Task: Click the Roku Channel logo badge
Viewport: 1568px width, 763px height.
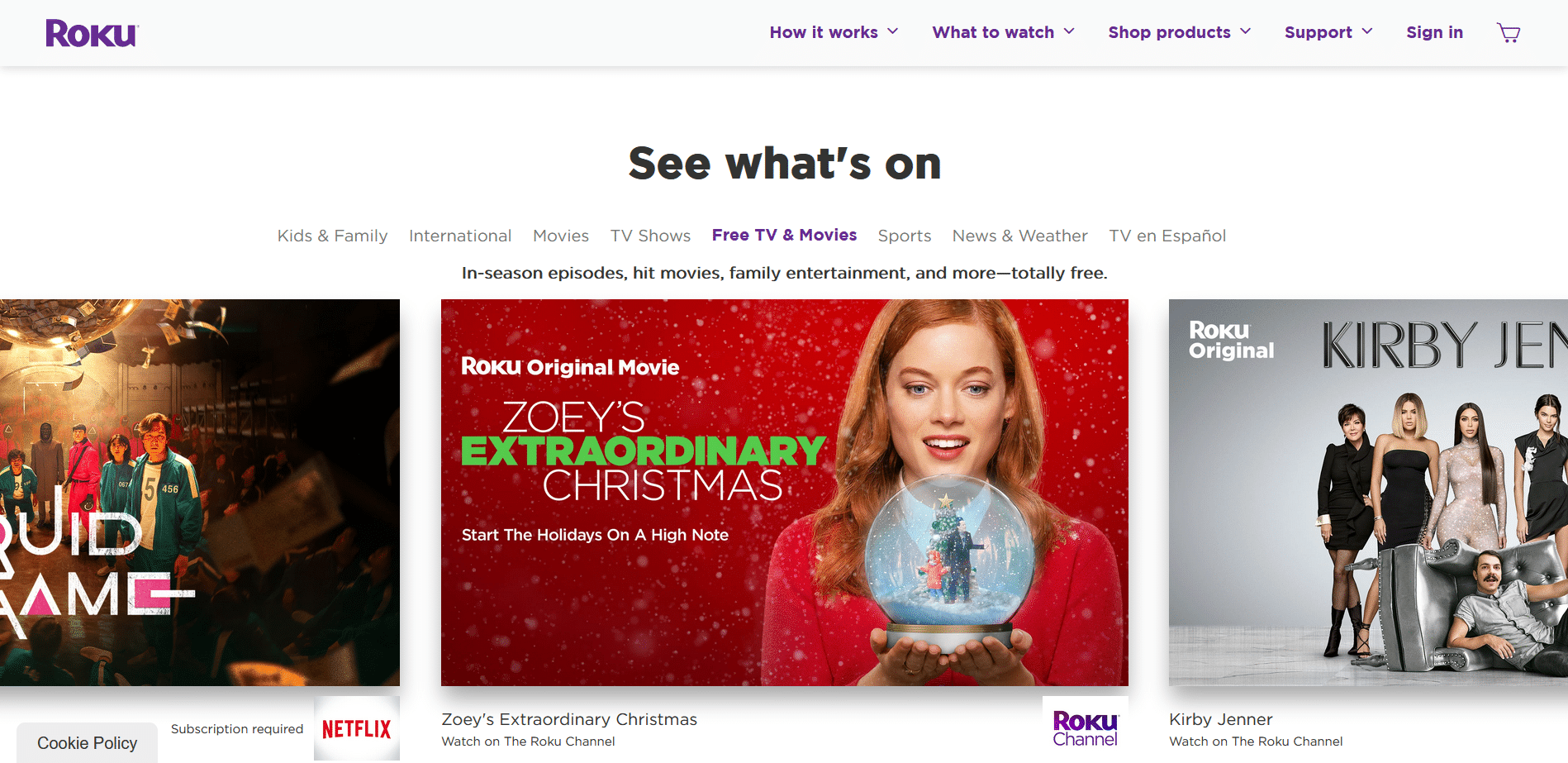Action: (1086, 728)
